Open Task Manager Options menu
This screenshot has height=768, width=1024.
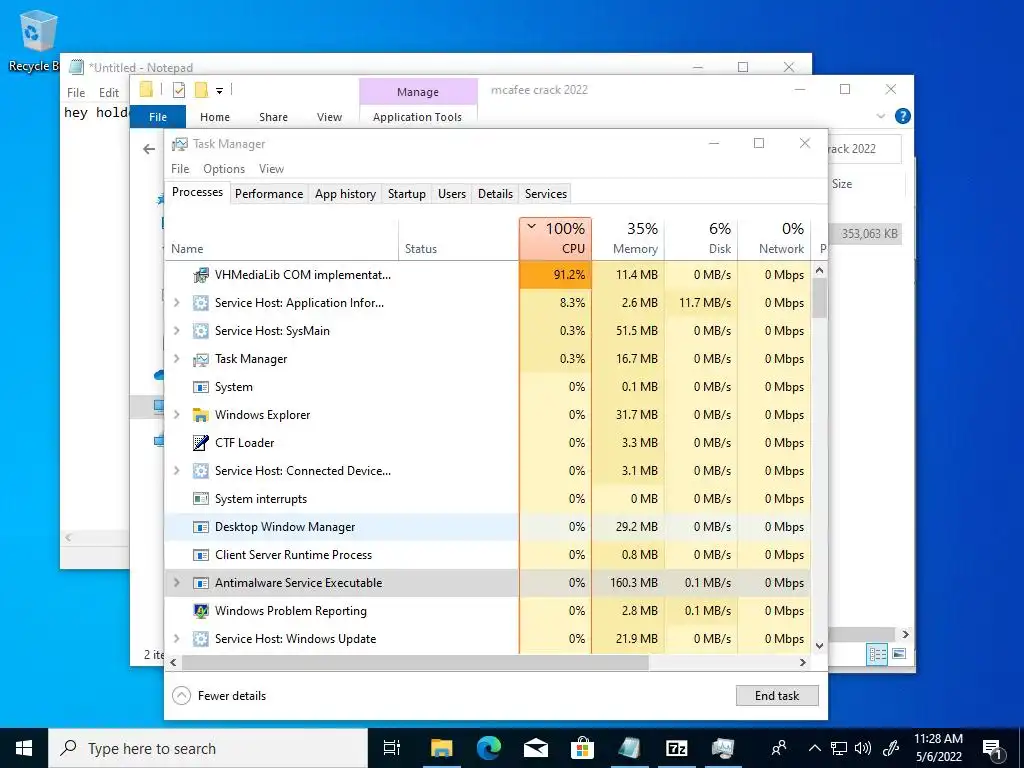[x=224, y=169]
